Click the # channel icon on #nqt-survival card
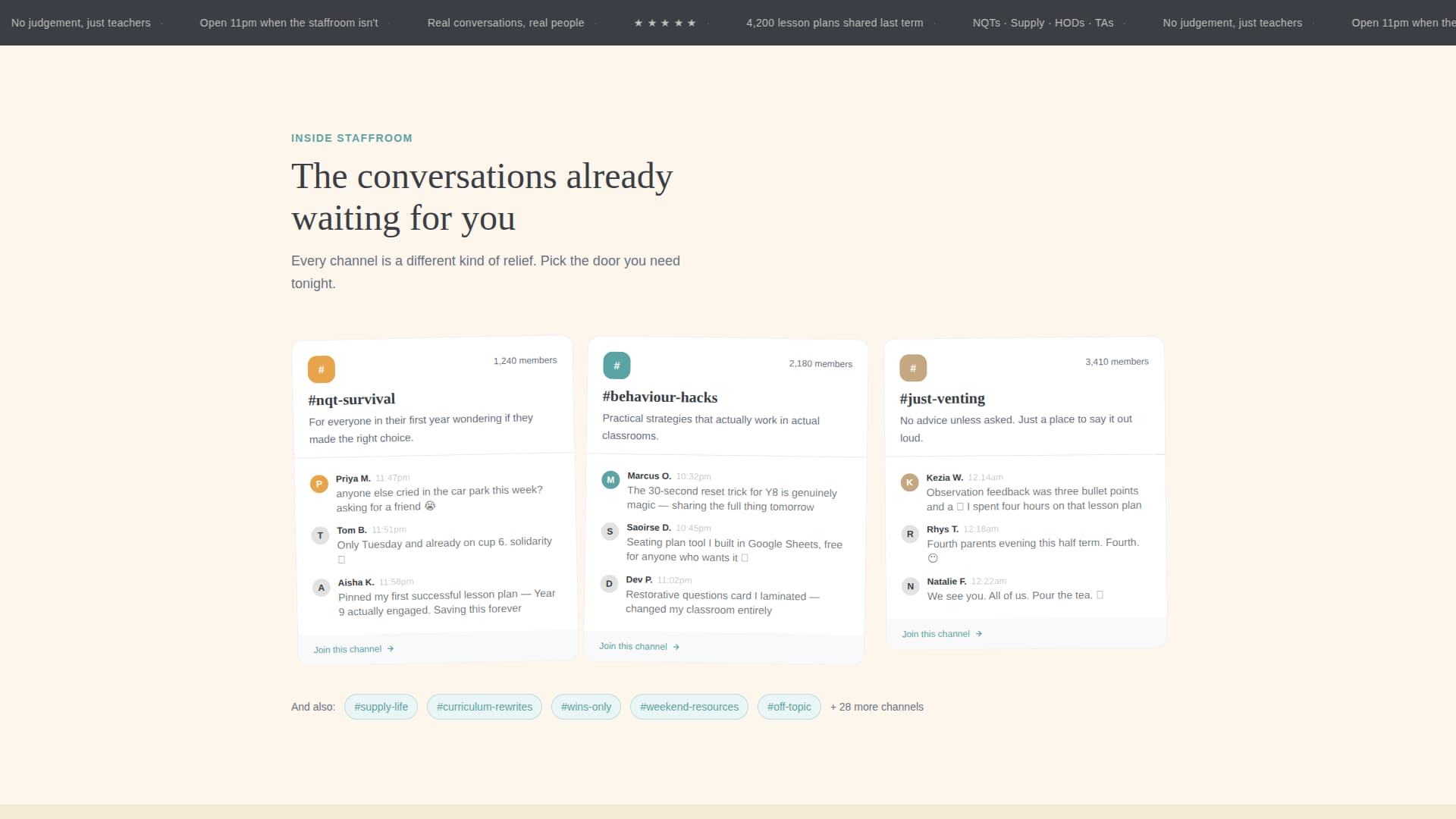Viewport: 1456px width, 819px height. [322, 369]
